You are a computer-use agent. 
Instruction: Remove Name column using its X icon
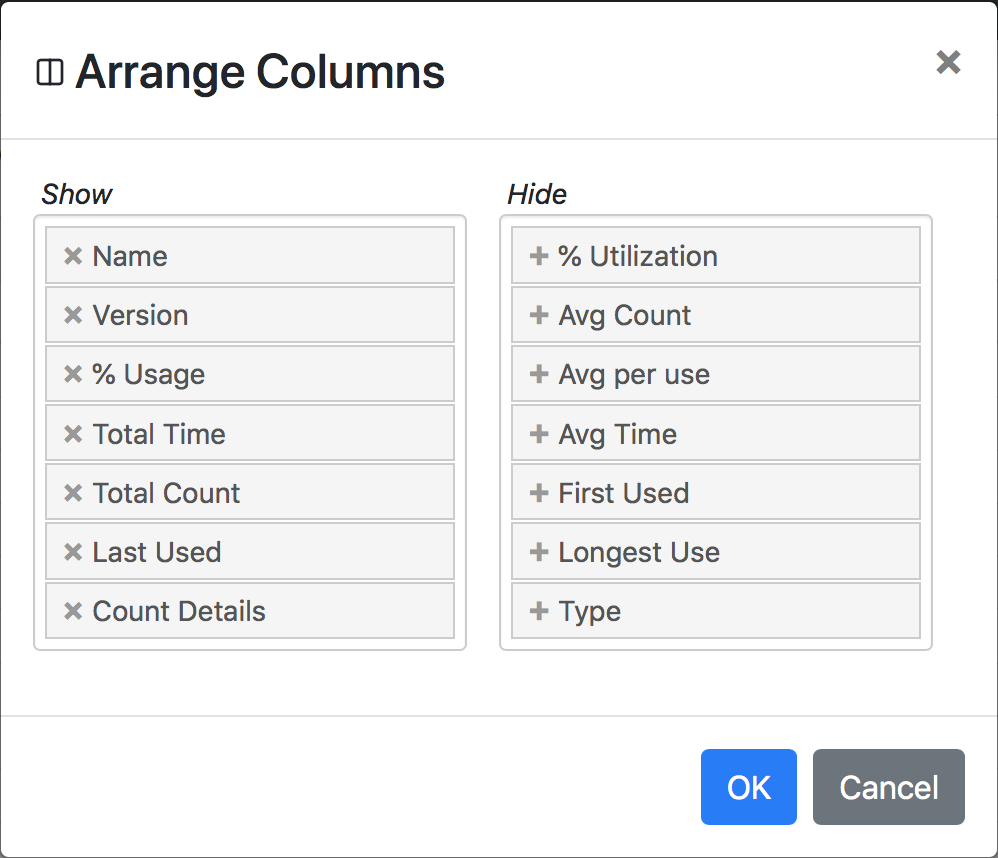pyautogui.click(x=73, y=257)
